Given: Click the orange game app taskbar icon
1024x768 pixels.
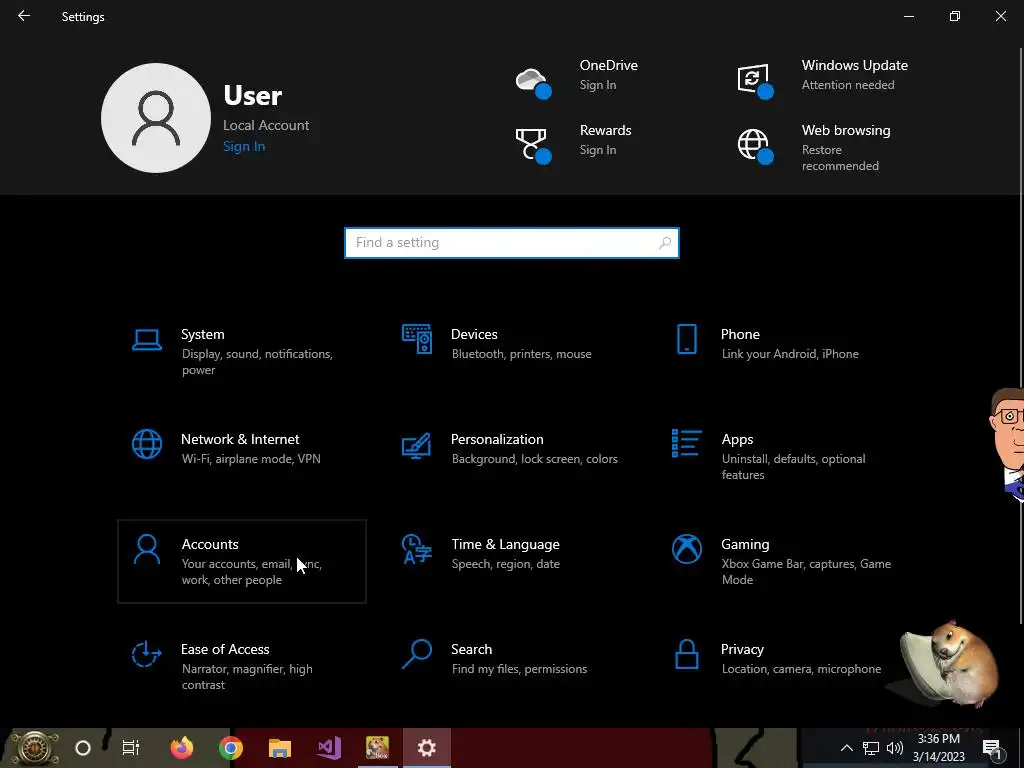Looking at the screenshot, I should click(377, 748).
